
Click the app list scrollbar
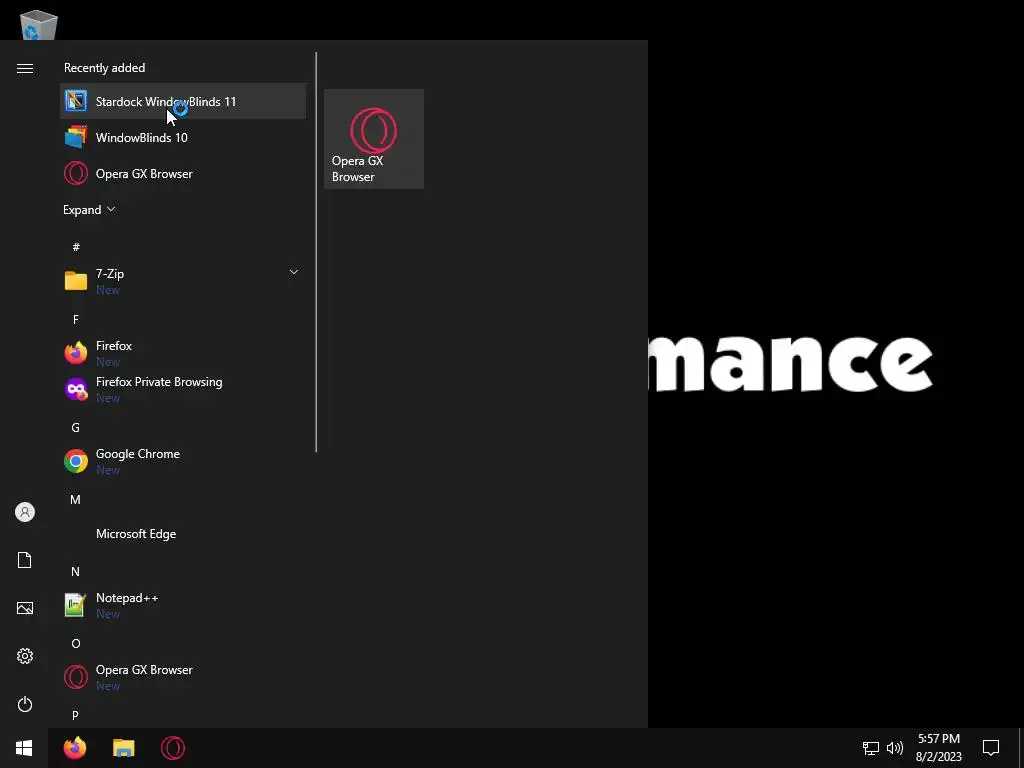(x=316, y=252)
